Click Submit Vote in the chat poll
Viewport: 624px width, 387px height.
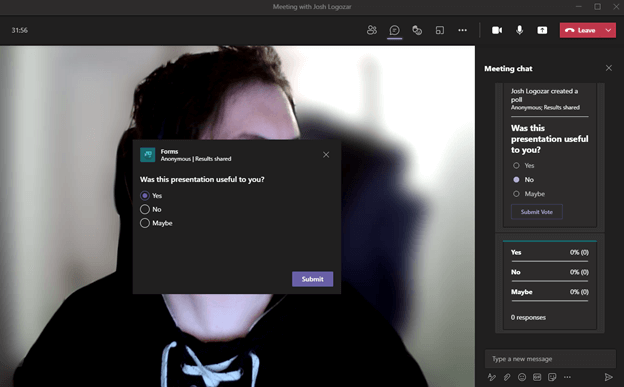tap(536, 212)
